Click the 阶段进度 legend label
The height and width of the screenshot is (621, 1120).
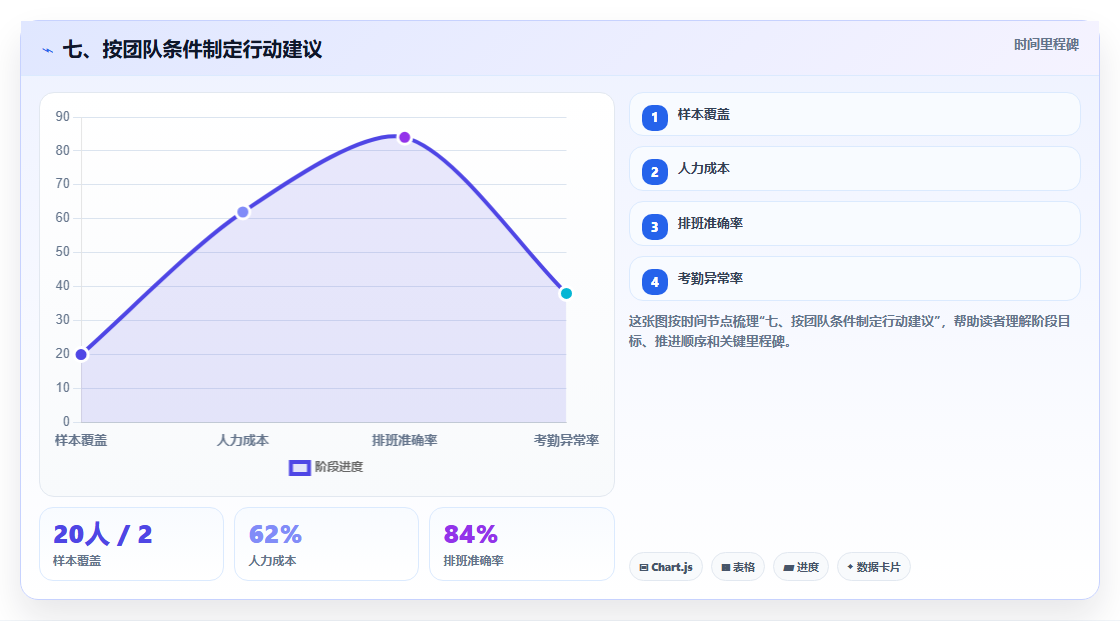pos(339,467)
